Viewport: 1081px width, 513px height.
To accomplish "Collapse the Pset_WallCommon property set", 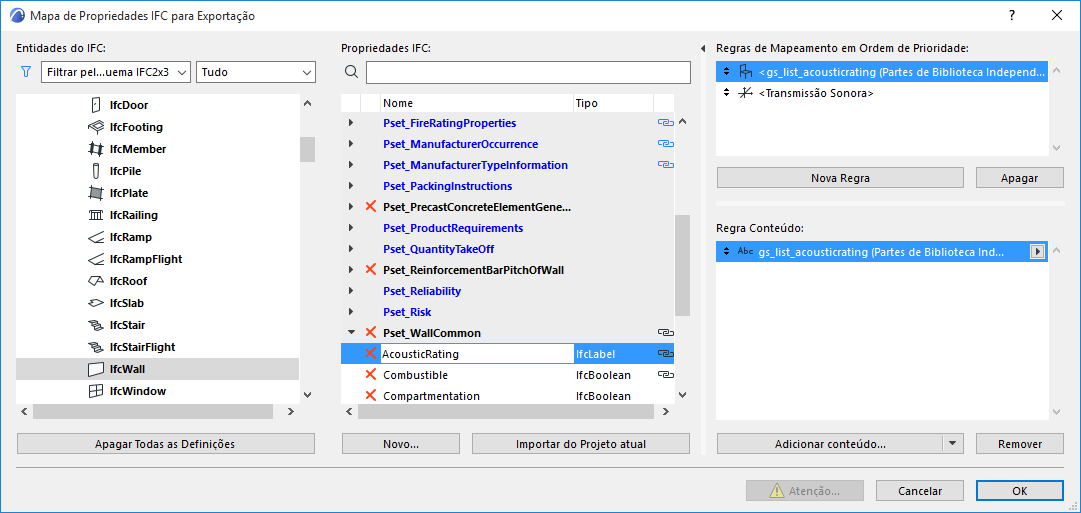I will point(351,333).
